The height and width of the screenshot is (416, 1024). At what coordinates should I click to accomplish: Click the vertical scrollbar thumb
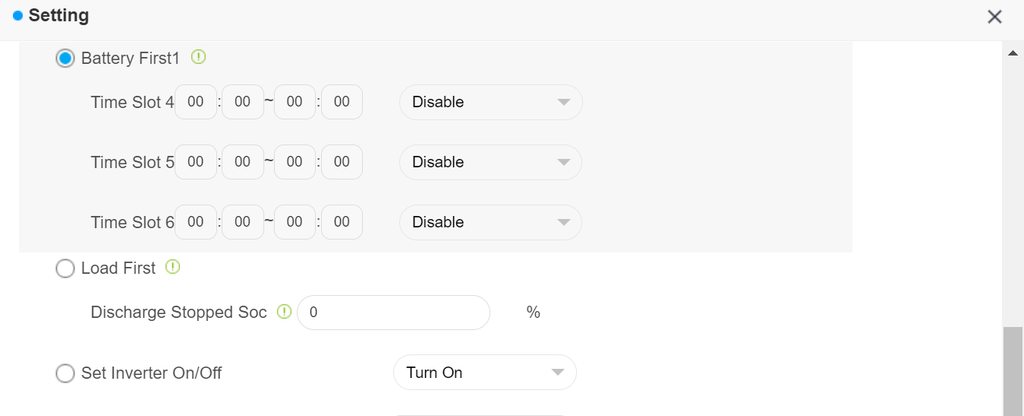(x=1013, y=370)
